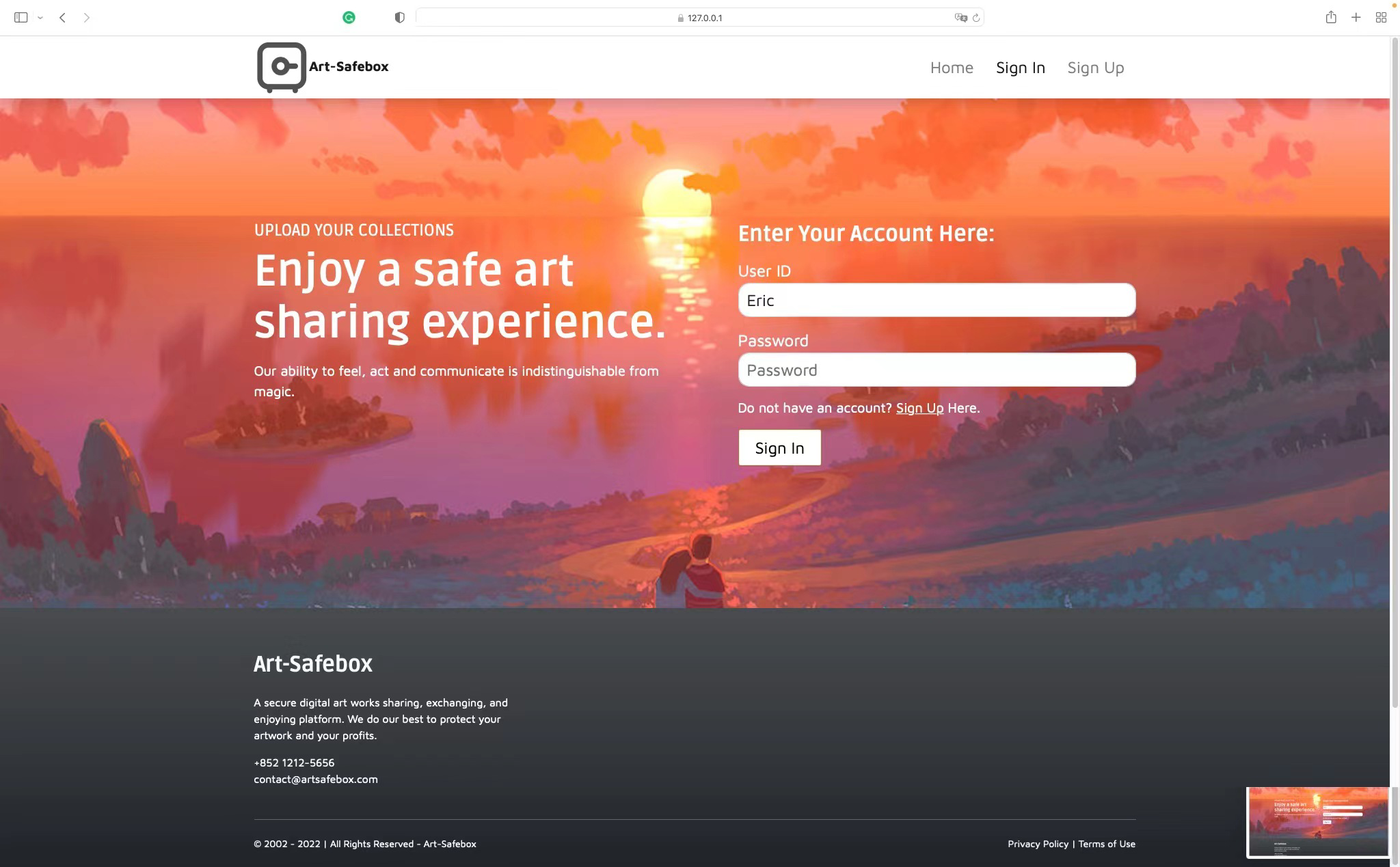Click the Art-Safebox safe logo icon
This screenshot has height=867, width=1400.
(281, 67)
